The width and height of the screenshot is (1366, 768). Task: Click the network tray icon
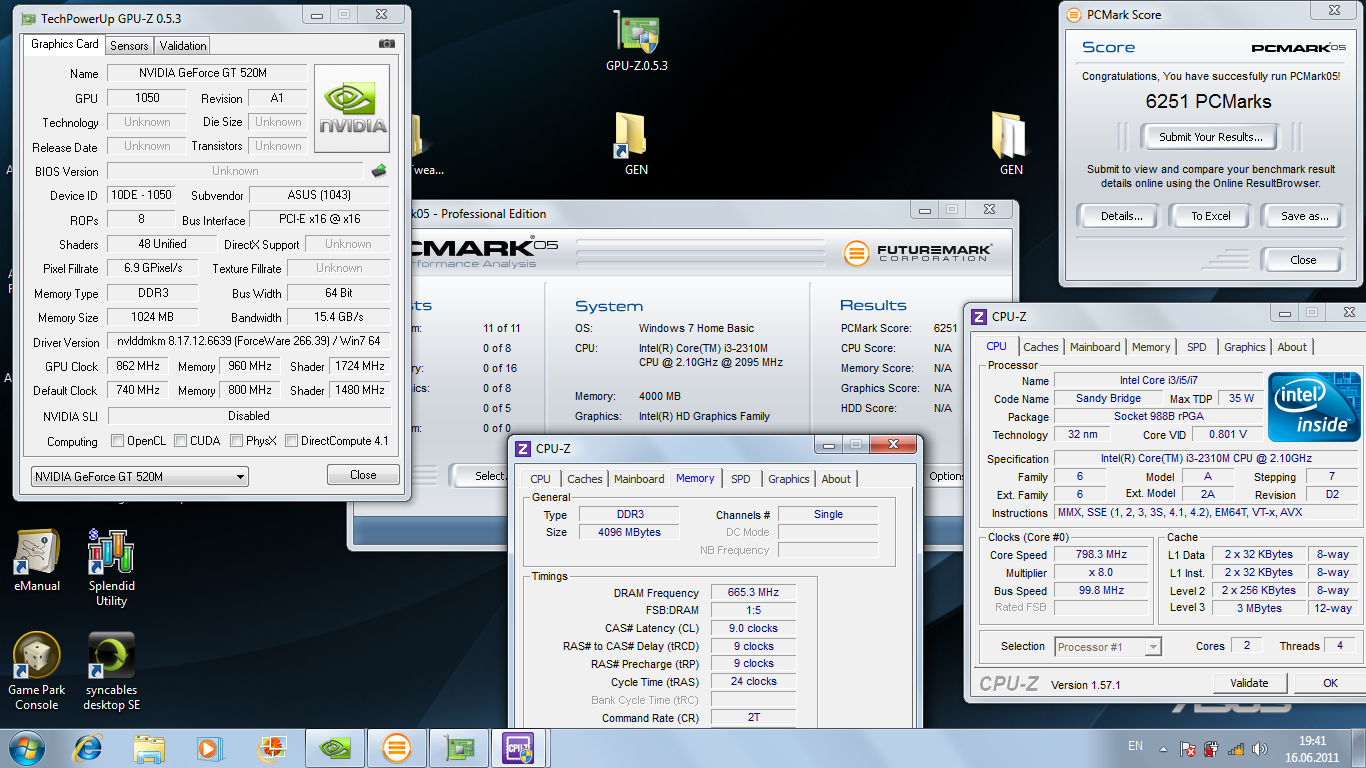pos(1235,748)
